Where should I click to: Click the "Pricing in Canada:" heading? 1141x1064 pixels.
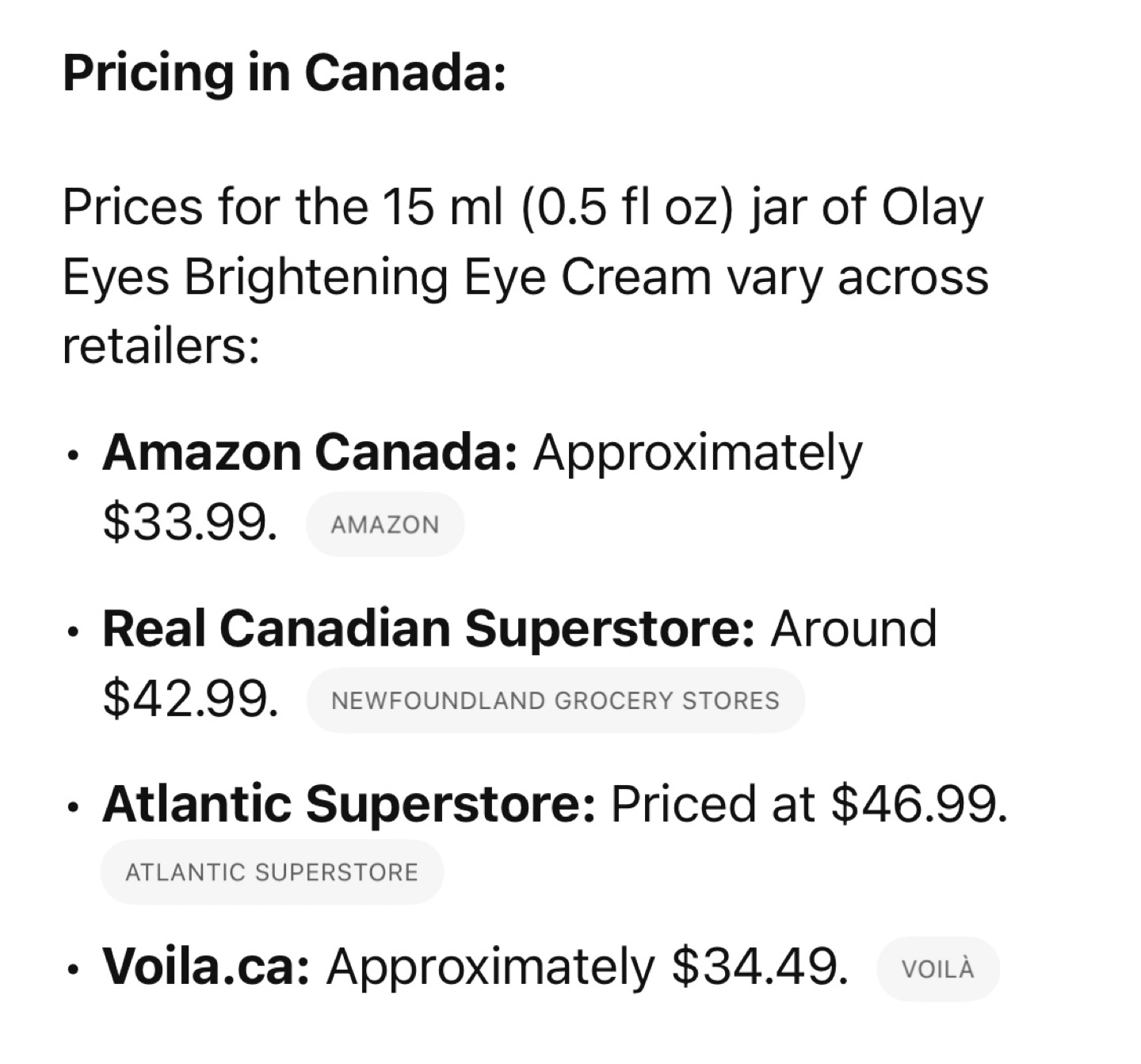(284, 73)
